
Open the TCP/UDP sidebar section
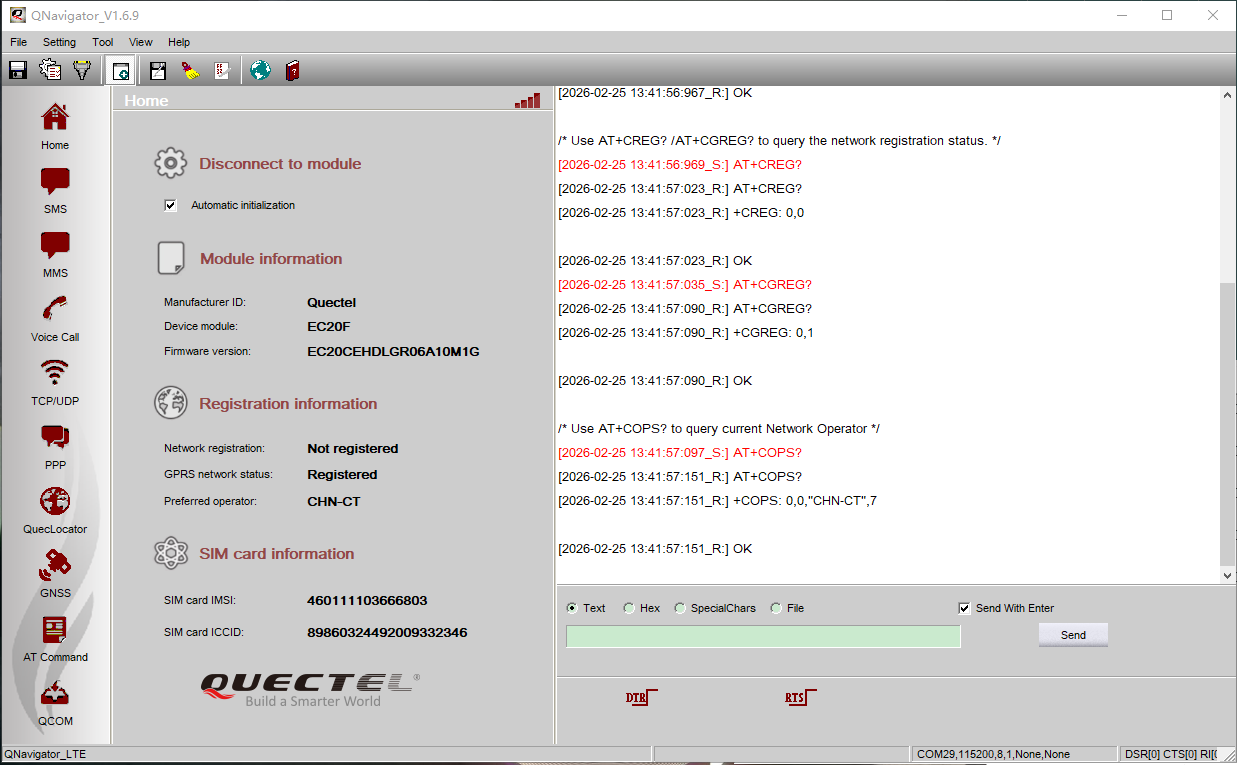(x=55, y=383)
